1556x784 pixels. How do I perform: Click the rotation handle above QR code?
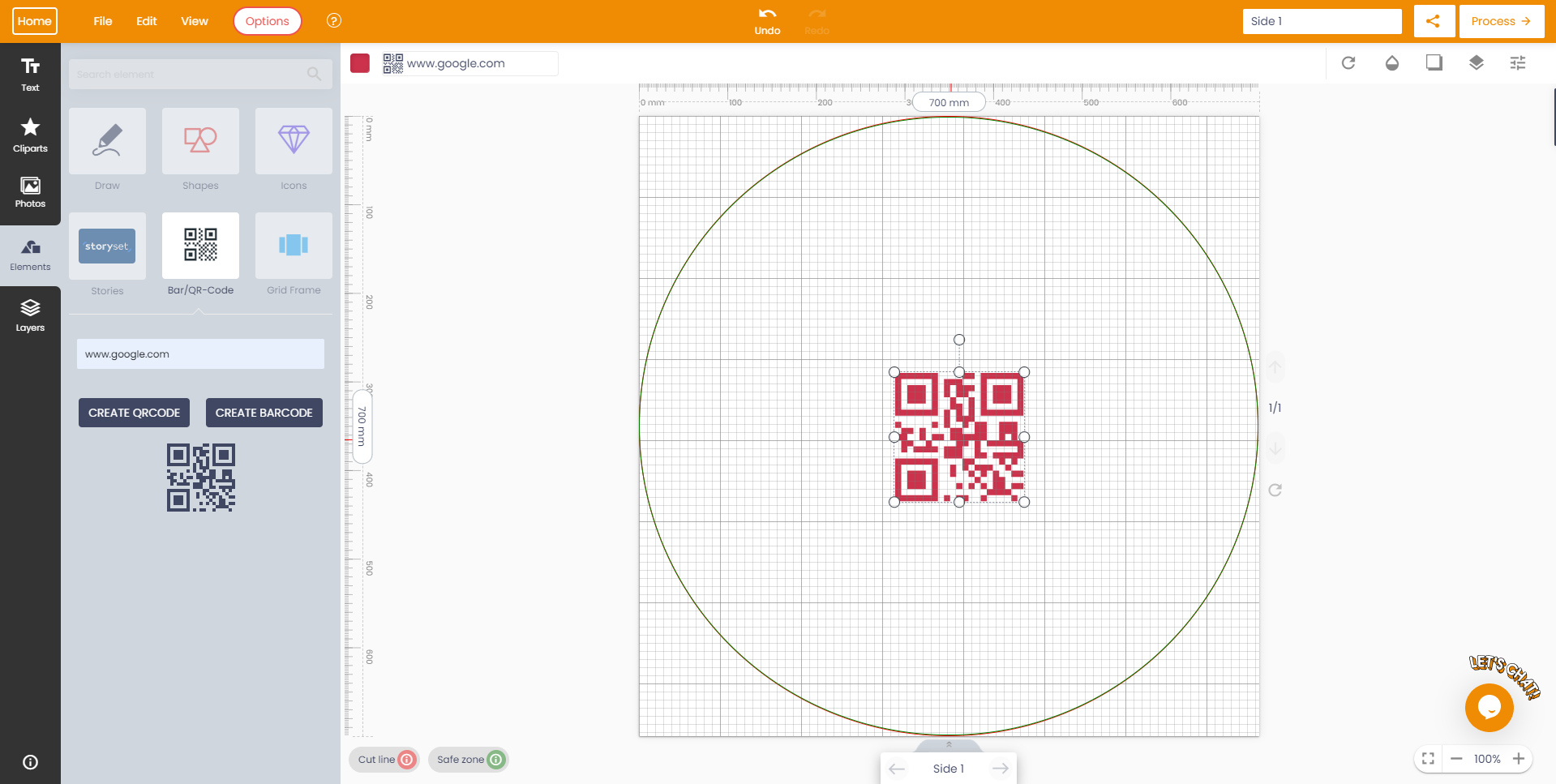point(959,340)
